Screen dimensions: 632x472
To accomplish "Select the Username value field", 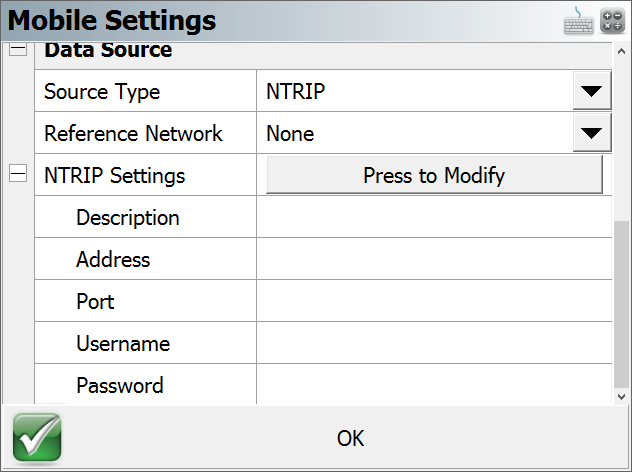I will pos(434,343).
